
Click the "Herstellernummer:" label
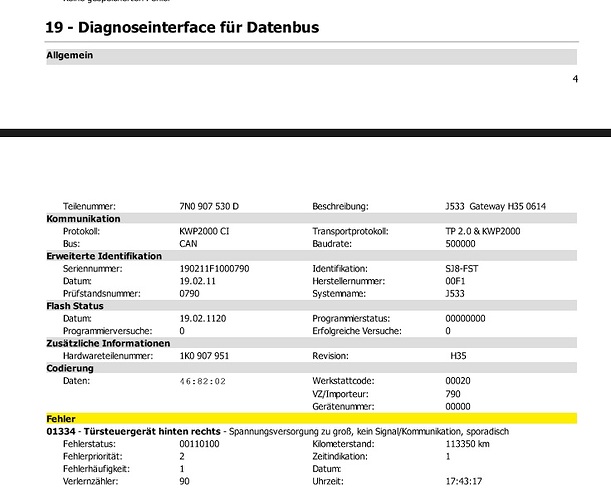pyautogui.click(x=348, y=281)
